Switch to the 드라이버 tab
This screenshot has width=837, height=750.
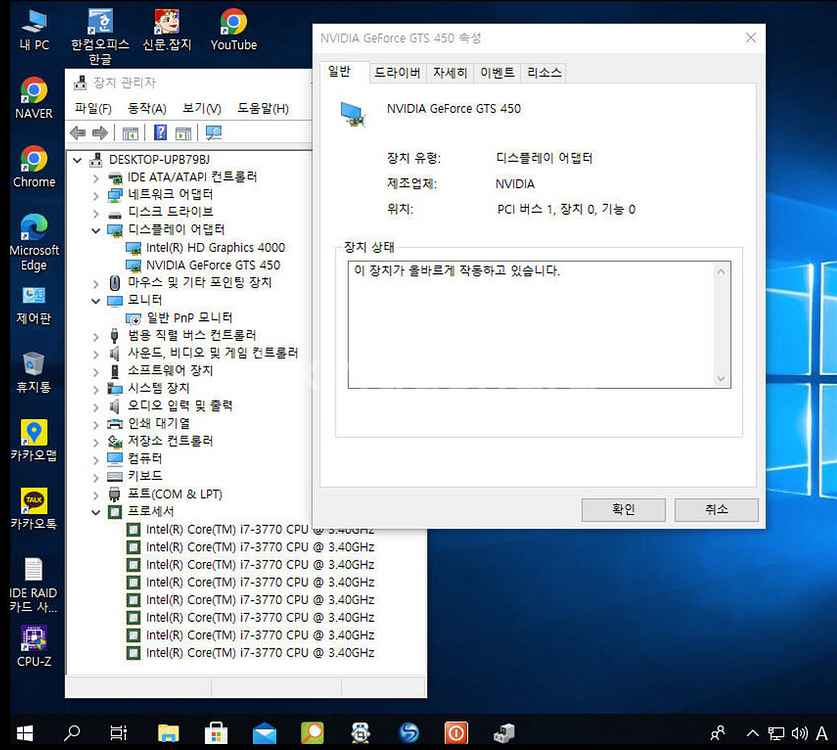pos(397,73)
